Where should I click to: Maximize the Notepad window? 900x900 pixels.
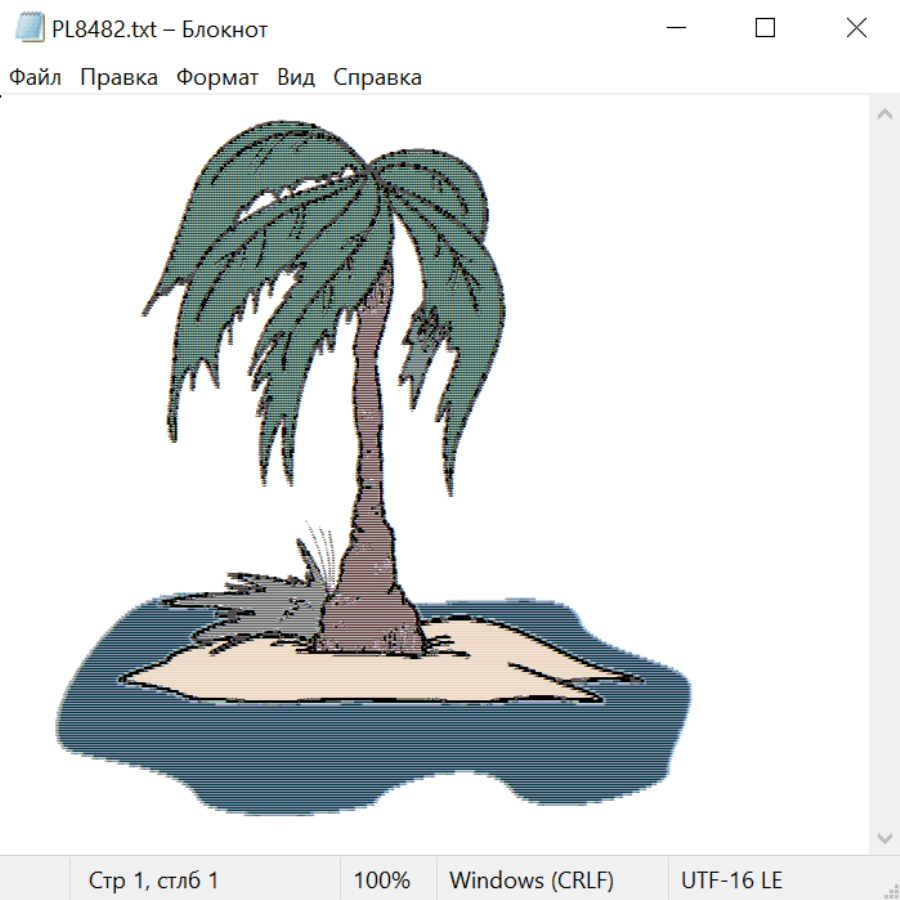(765, 29)
